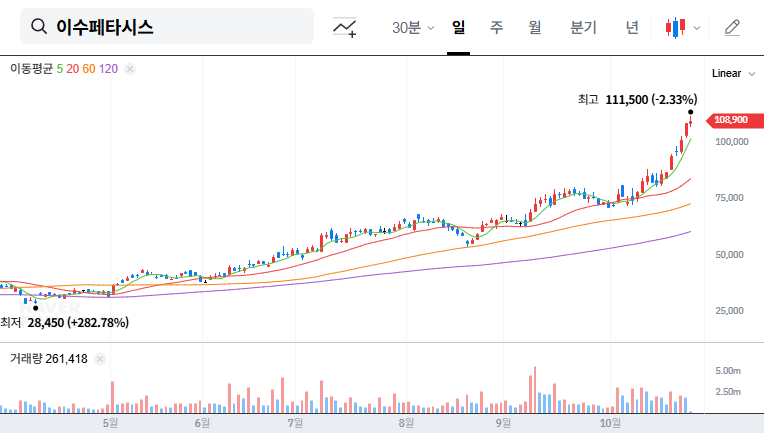Viewport: 764px width, 433px height.
Task: Remove the moving average indicator
Action: pyautogui.click(x=130, y=69)
